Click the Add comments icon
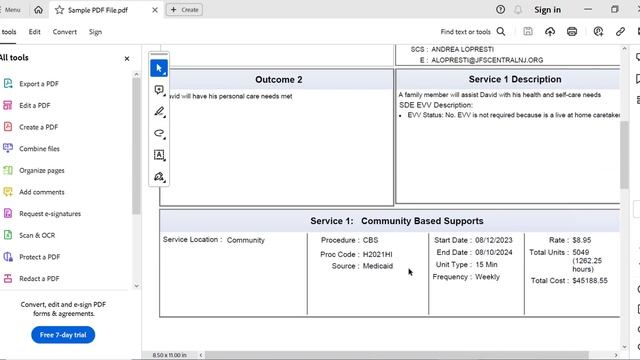The height and width of the screenshot is (360, 640). 8,191
